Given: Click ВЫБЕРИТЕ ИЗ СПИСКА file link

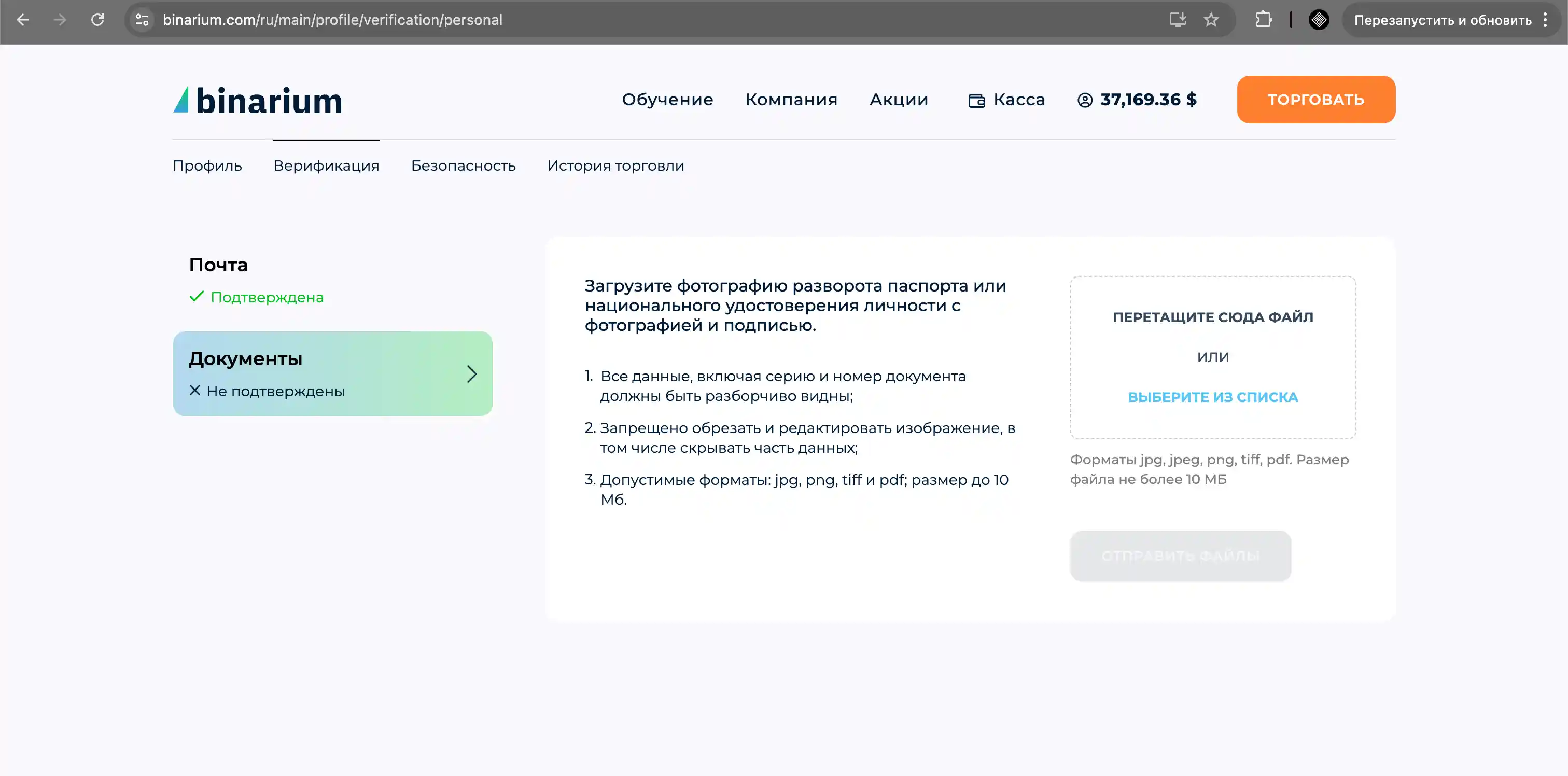Looking at the screenshot, I should coord(1212,397).
